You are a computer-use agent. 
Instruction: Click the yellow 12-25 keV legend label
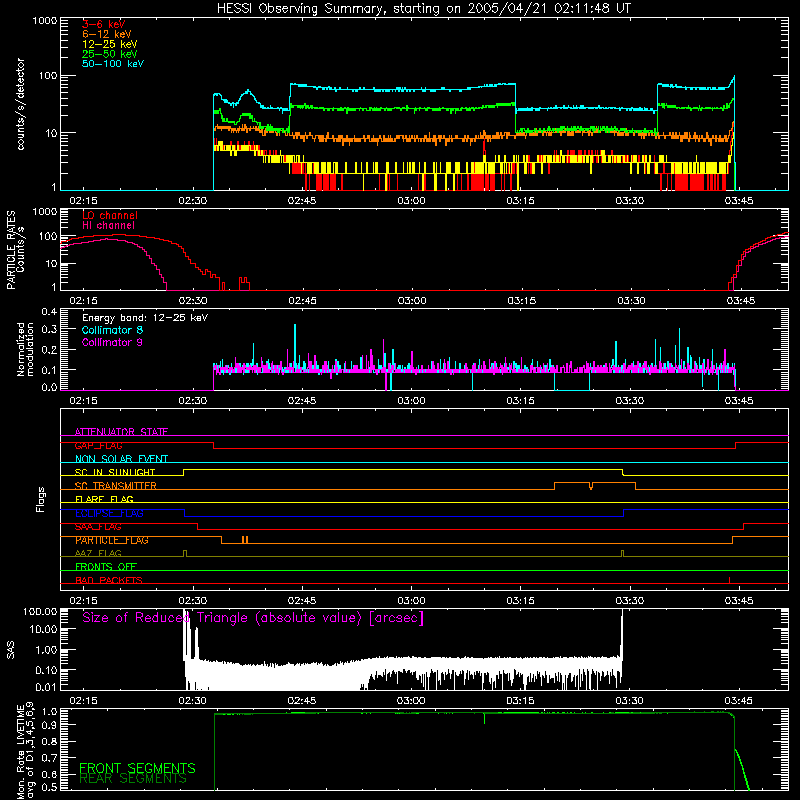click(110, 44)
